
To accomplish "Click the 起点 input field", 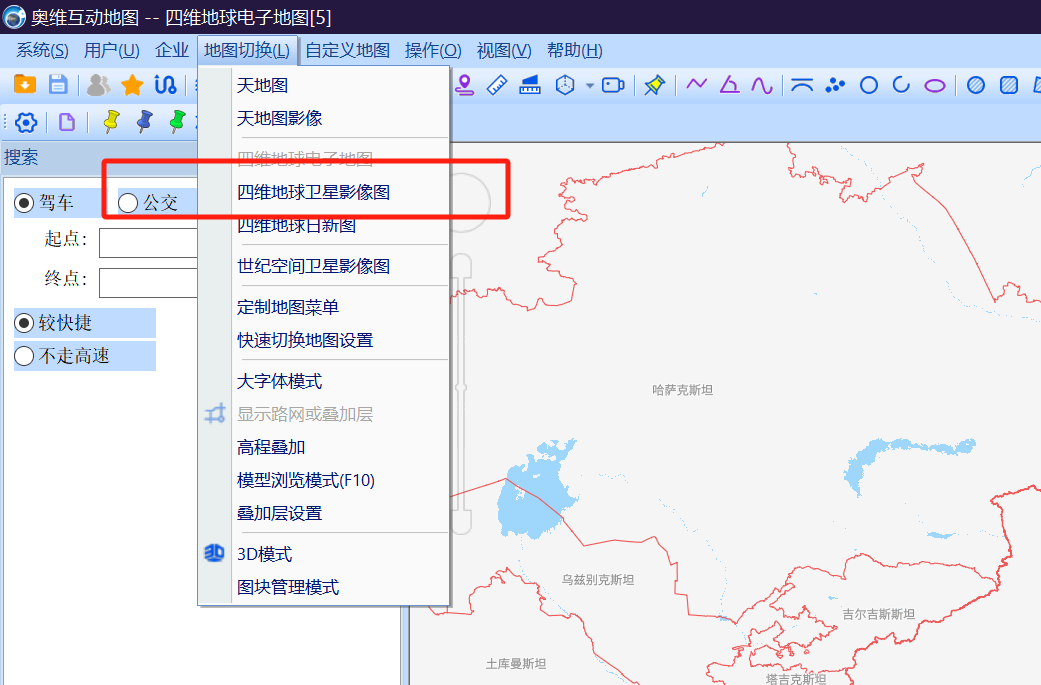I will 150,243.
